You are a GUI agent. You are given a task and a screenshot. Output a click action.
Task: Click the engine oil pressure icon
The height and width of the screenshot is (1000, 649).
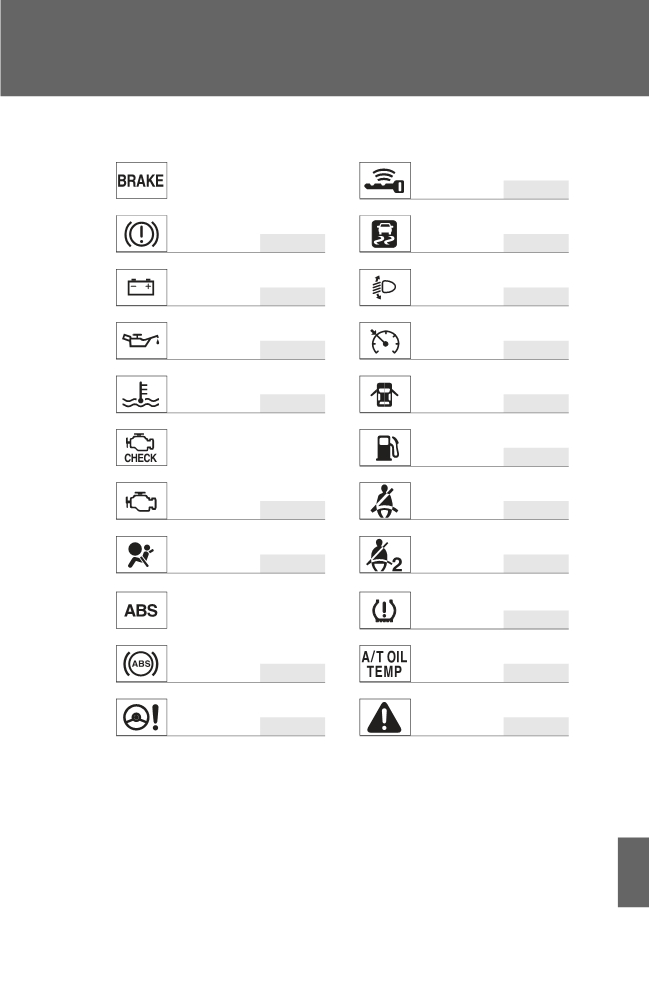click(x=142, y=341)
